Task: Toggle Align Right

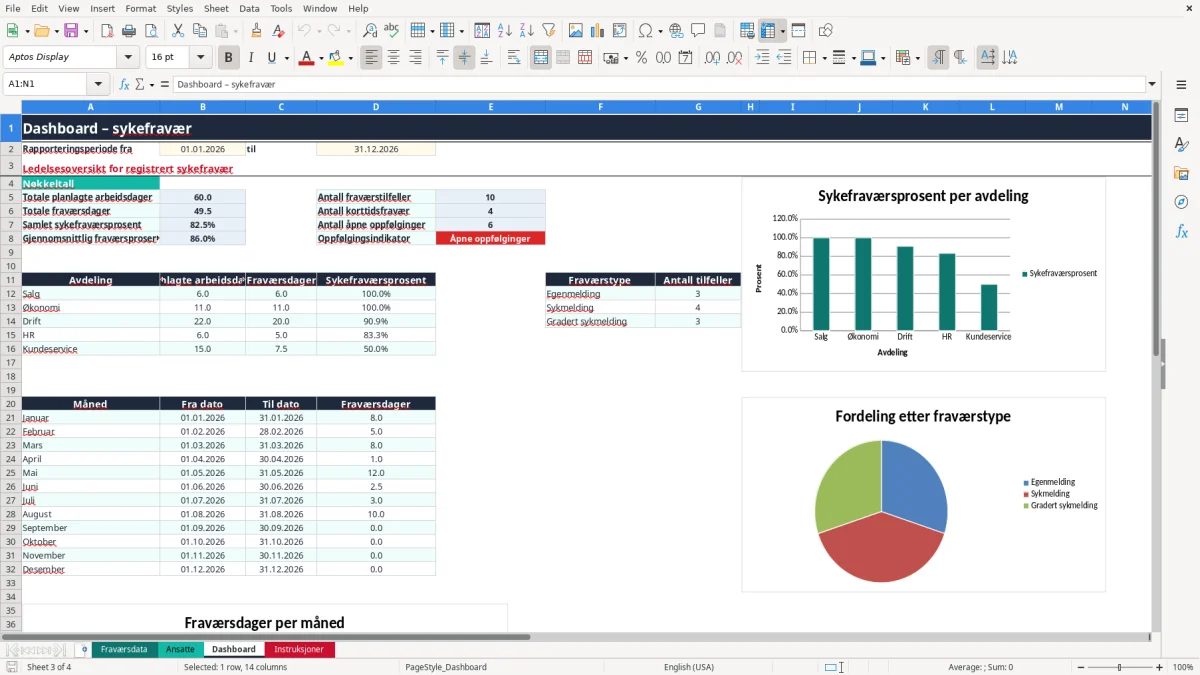Action: pyautogui.click(x=415, y=58)
